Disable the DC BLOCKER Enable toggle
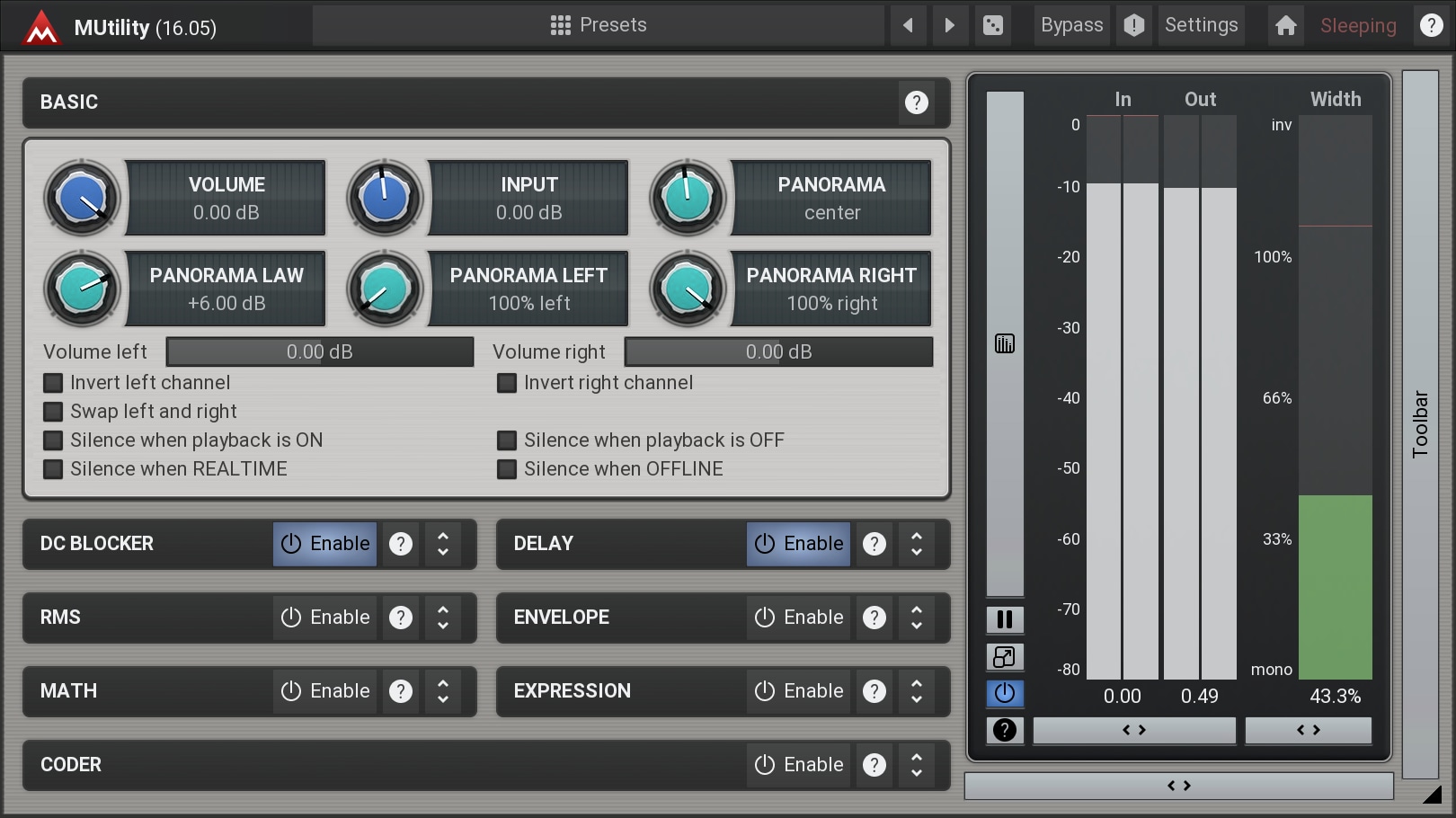The image size is (1456, 818). [325, 544]
